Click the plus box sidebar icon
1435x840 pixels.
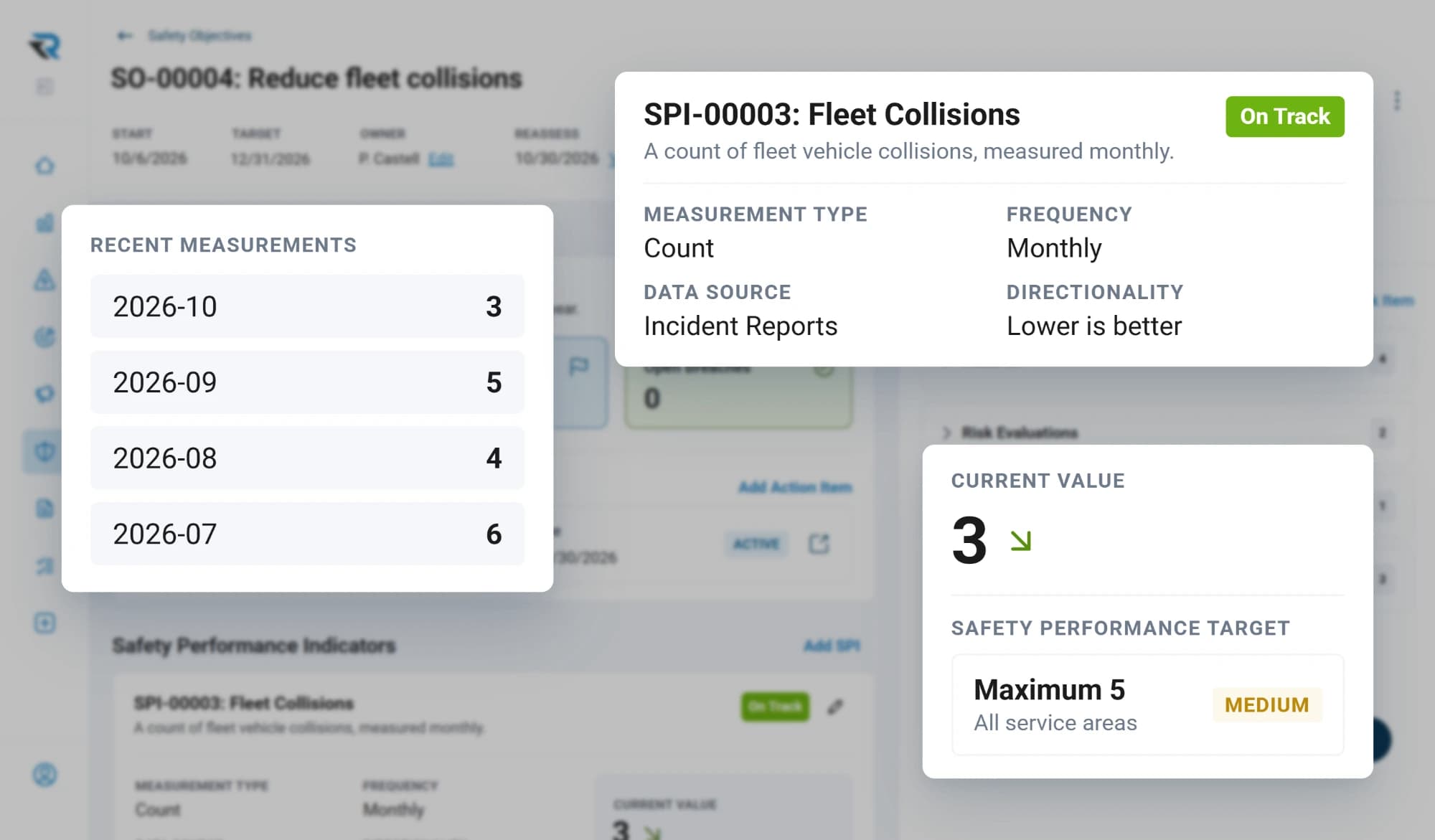(44, 623)
